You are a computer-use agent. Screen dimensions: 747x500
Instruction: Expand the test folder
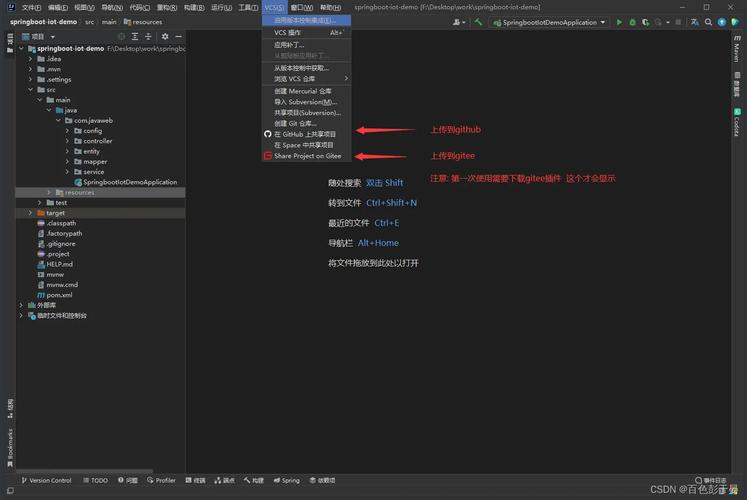40,202
